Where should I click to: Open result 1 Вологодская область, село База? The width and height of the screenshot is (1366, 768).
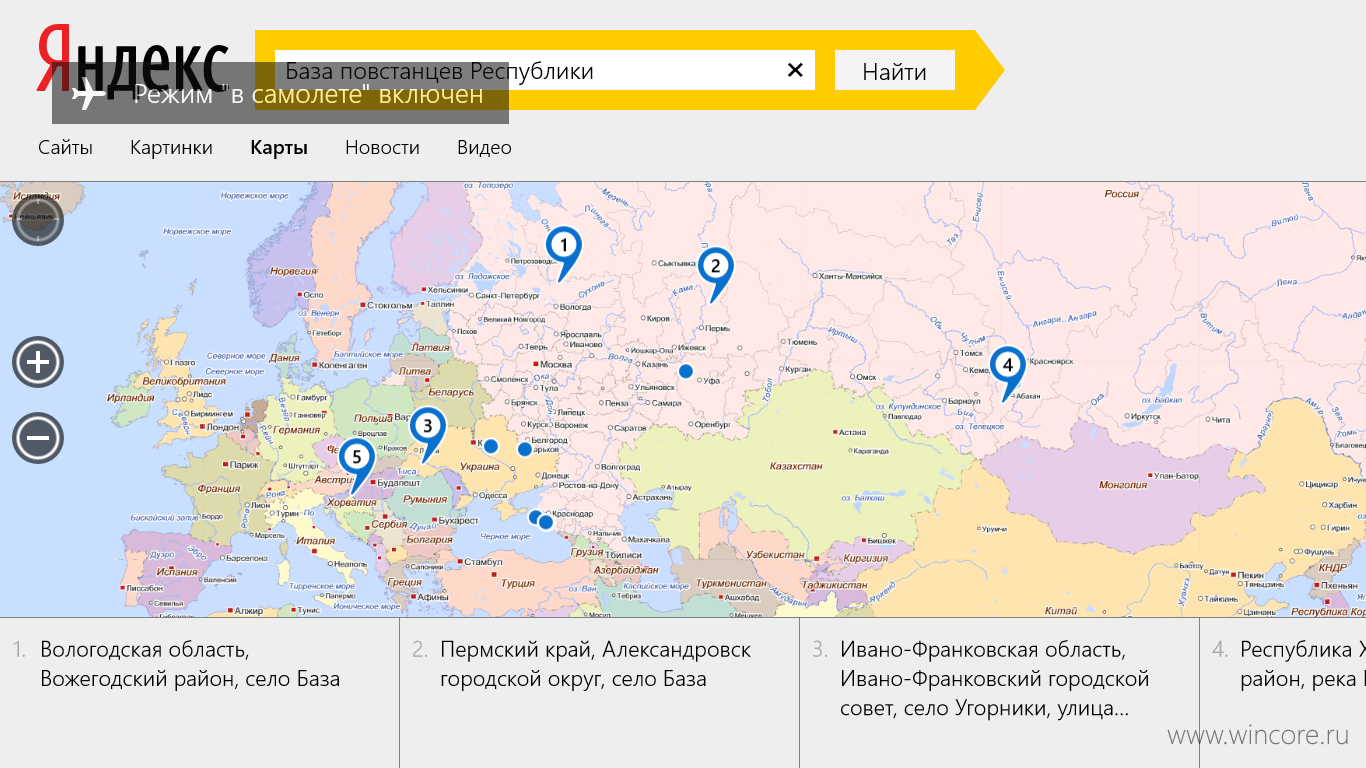click(200, 693)
